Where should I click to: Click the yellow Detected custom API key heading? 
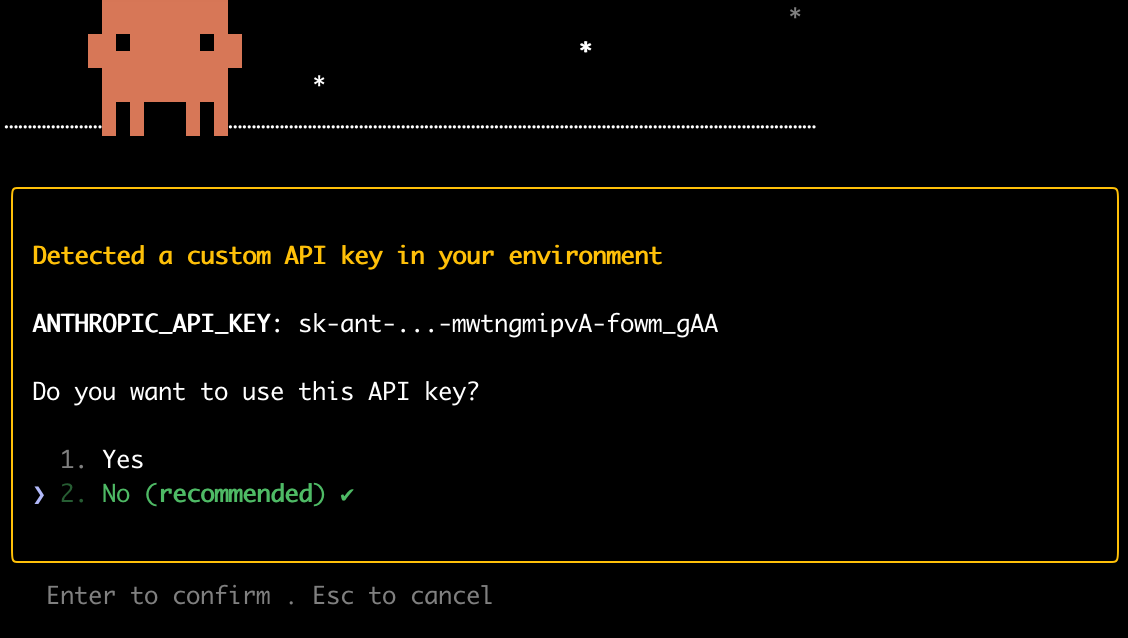coord(347,256)
